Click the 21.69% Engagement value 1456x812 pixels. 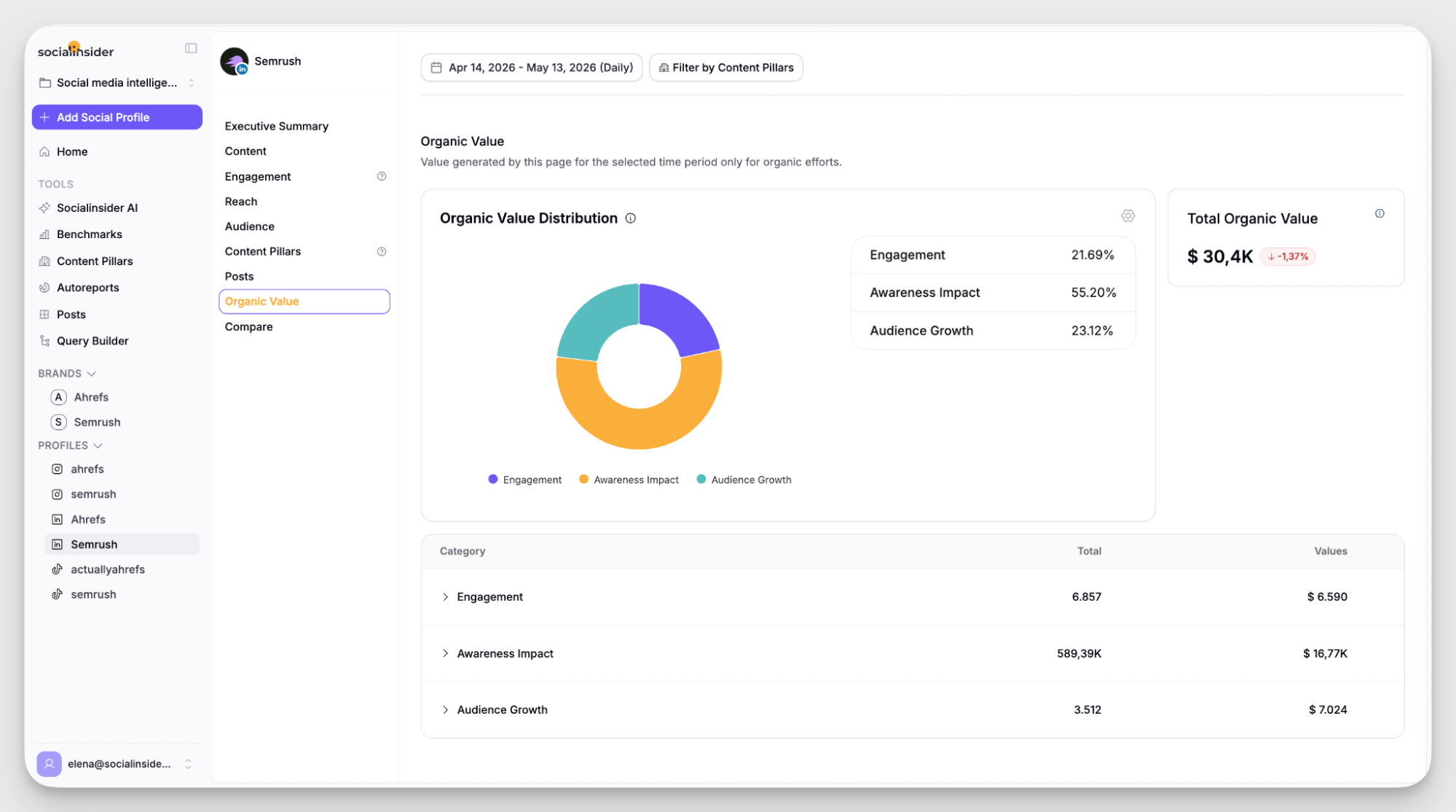click(1093, 255)
